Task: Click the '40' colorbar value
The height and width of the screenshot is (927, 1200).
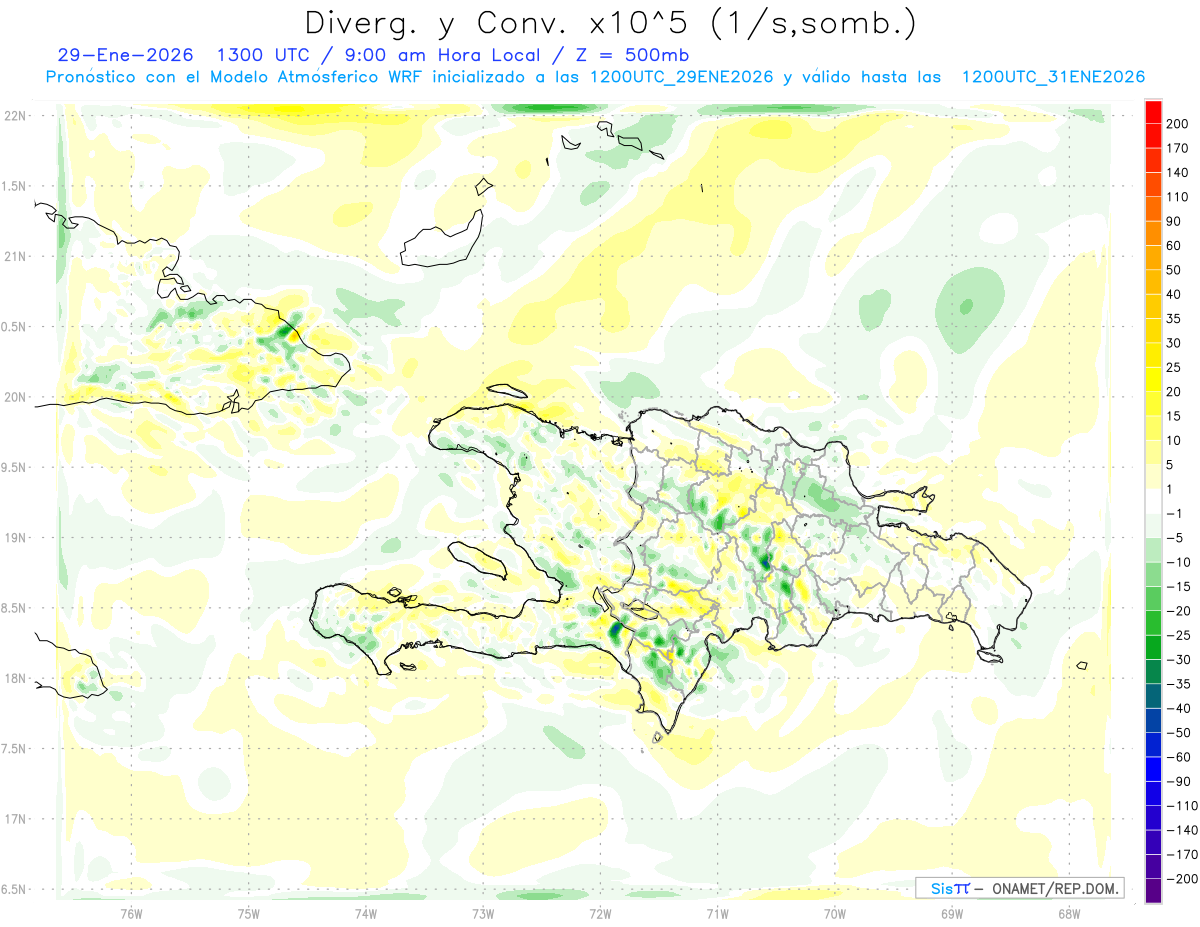Action: 1175,294
